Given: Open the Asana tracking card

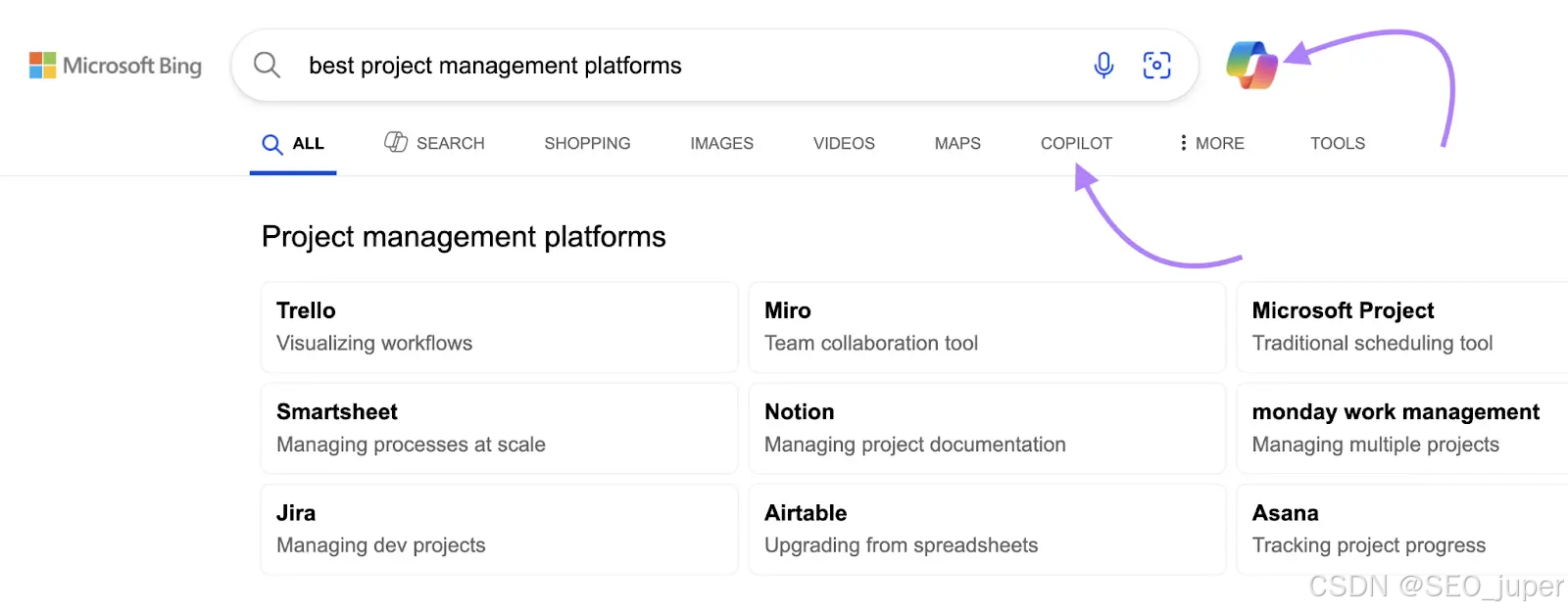Looking at the screenshot, I should [x=1401, y=529].
